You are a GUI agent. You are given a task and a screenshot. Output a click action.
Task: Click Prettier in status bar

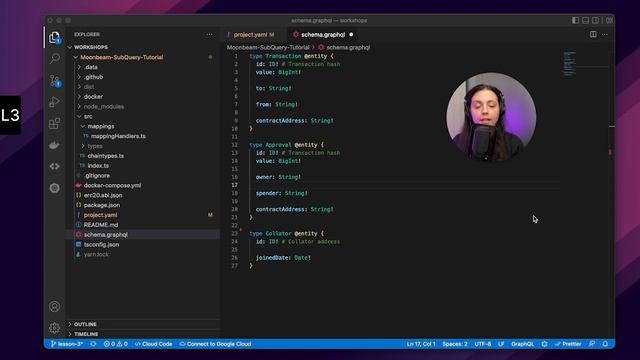coord(568,344)
